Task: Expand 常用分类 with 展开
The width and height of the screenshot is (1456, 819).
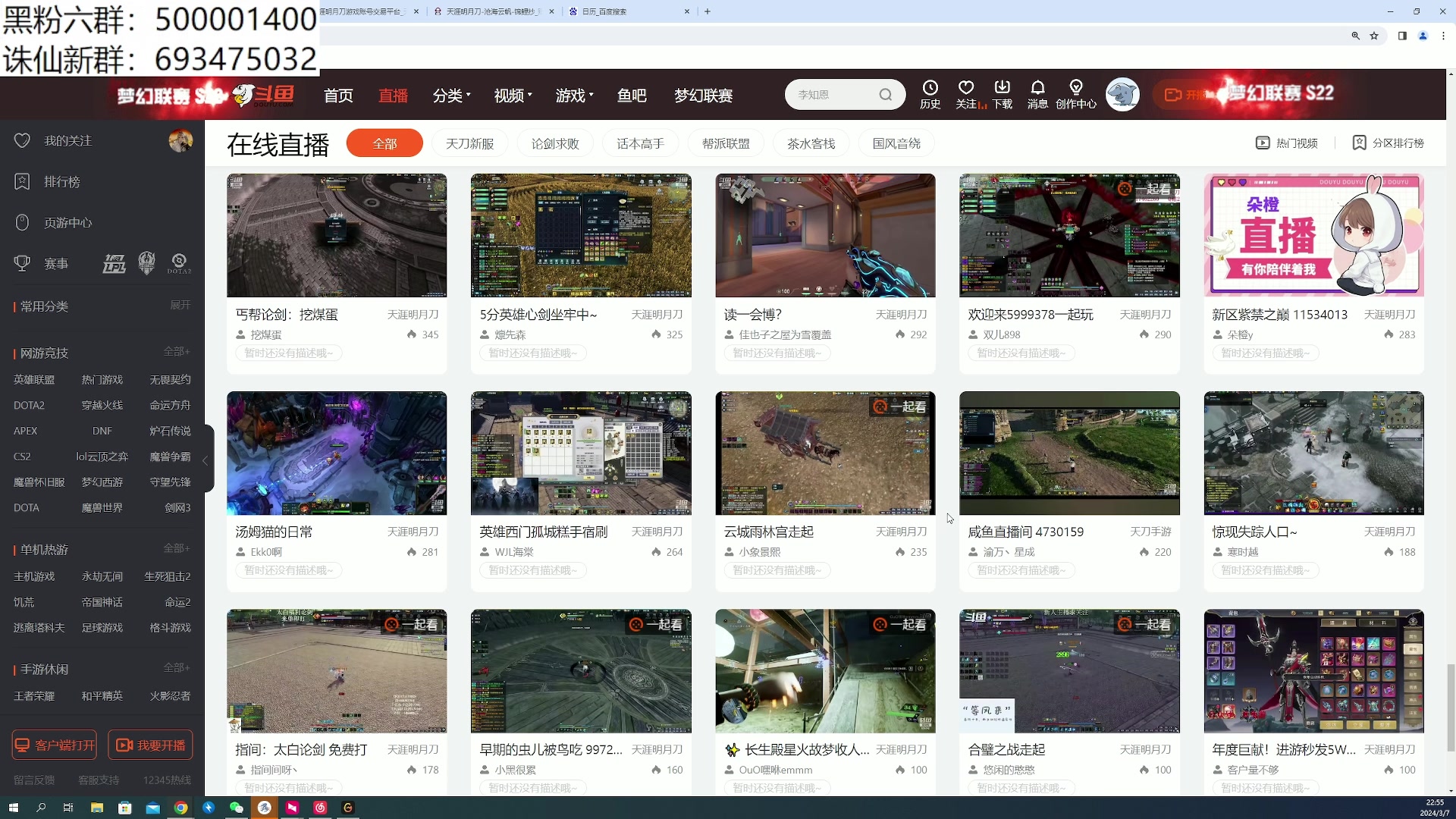Action: (x=180, y=305)
